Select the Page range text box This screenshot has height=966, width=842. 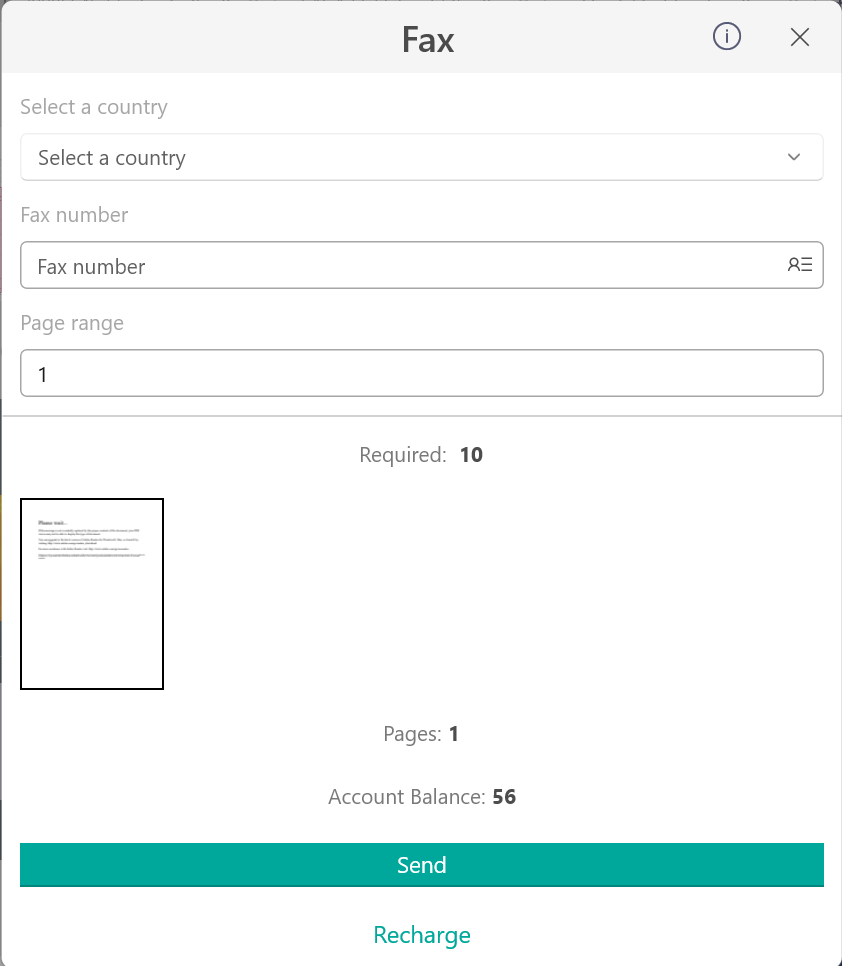pos(422,373)
